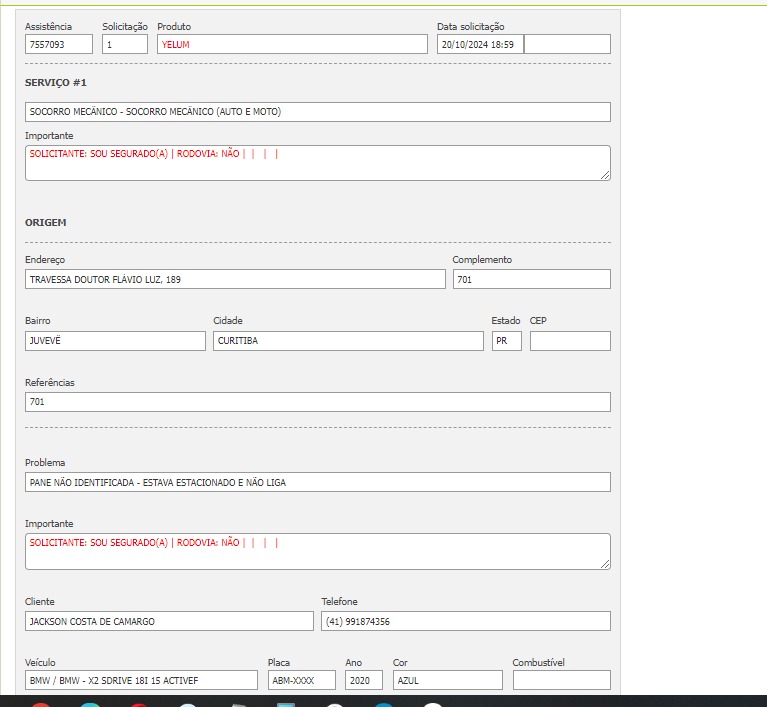Click the Cliente label
Image resolution: width=767 pixels, height=707 pixels.
coord(40,601)
